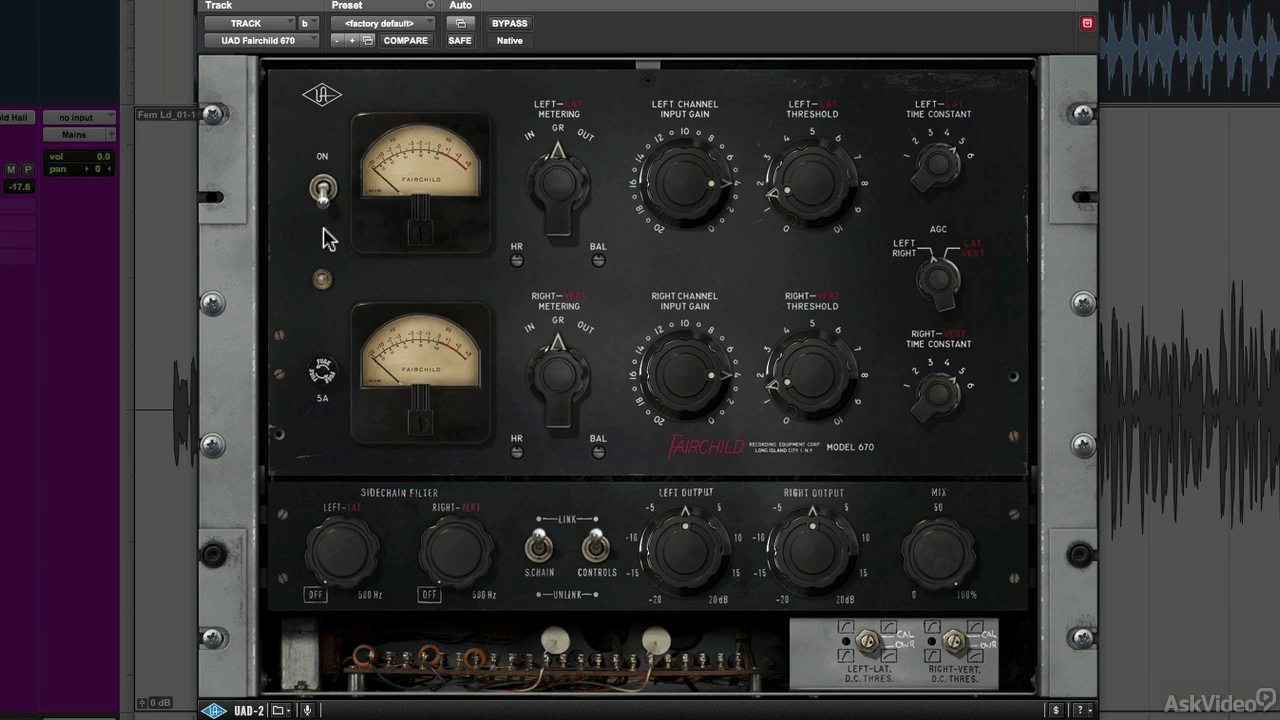The height and width of the screenshot is (720, 1280).
Task: Click the left white calibration screw below panel
Action: pyautogui.click(x=555, y=640)
